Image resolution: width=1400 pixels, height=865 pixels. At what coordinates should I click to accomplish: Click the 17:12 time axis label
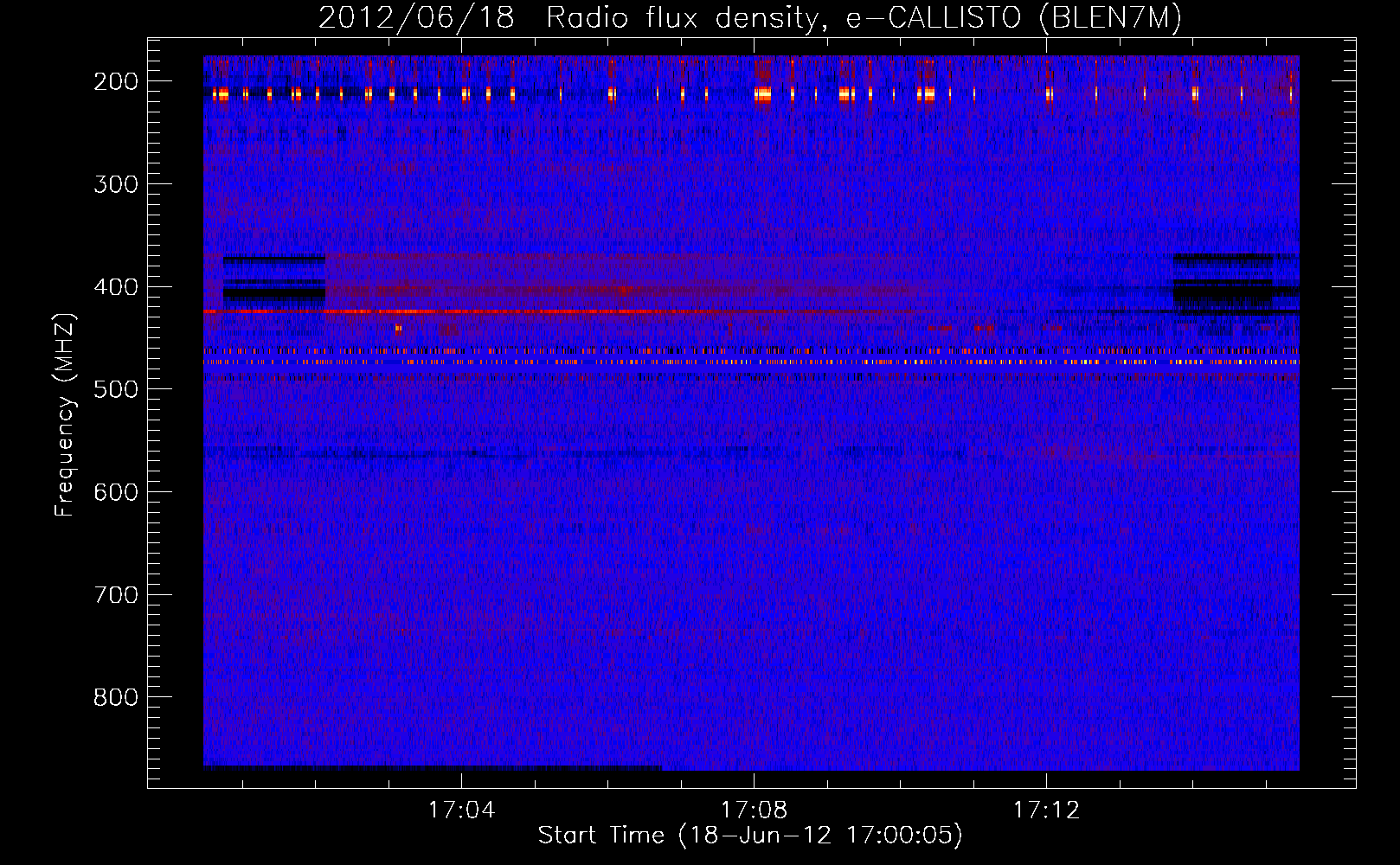click(x=1047, y=811)
